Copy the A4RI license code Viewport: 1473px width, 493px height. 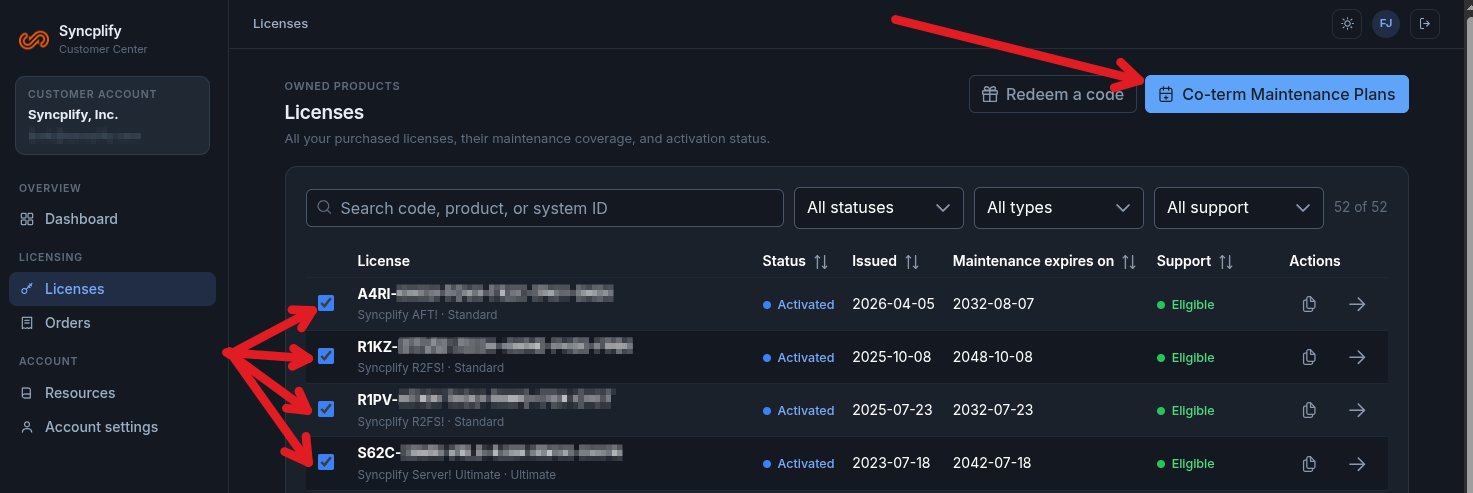[1309, 304]
